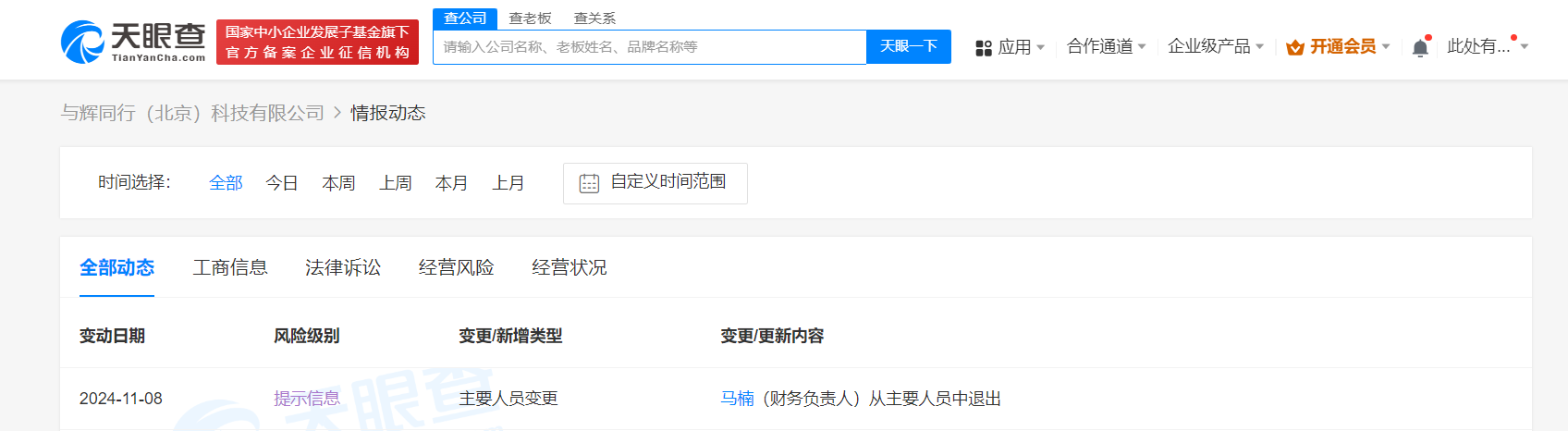Click the 提示信息 risk level label
1568x431 pixels.
click(307, 399)
